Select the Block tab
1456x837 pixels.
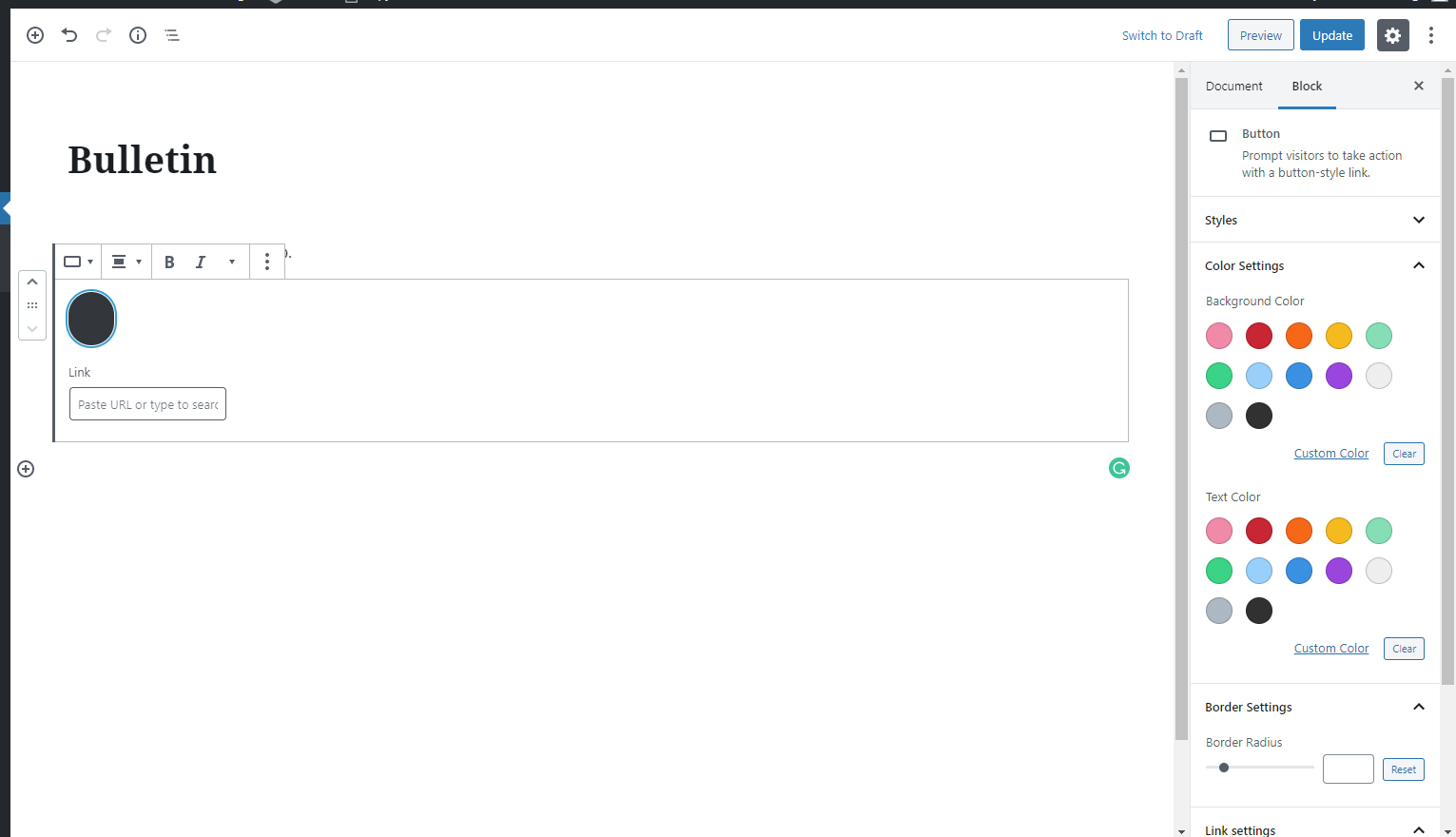[1307, 86]
